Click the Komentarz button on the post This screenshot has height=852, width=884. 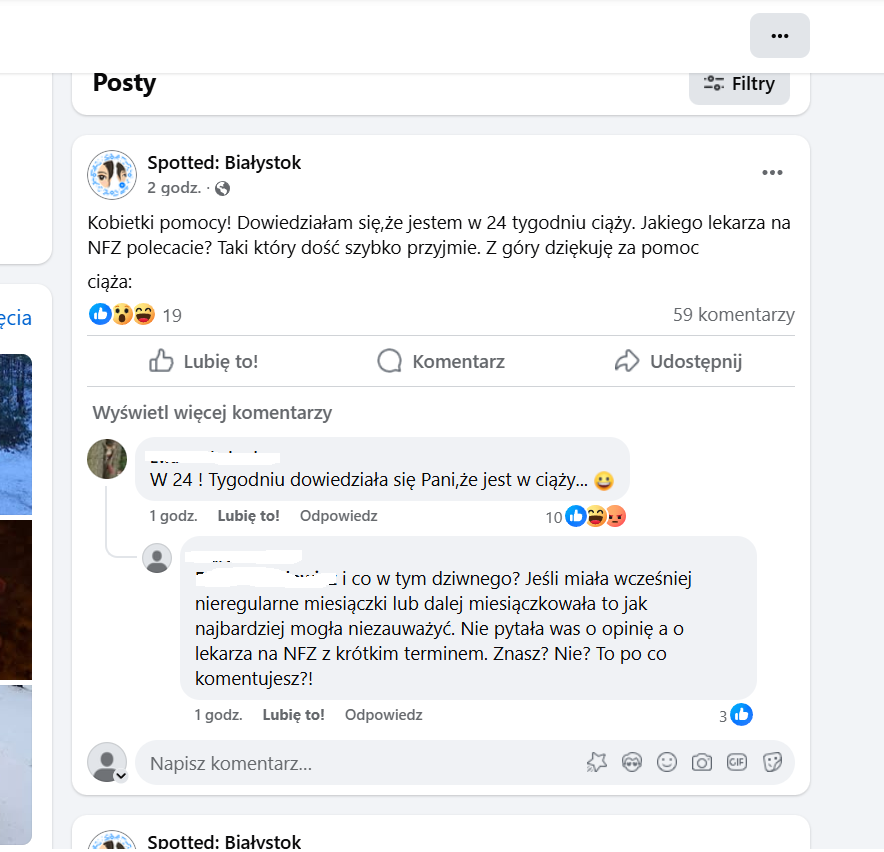tap(441, 361)
